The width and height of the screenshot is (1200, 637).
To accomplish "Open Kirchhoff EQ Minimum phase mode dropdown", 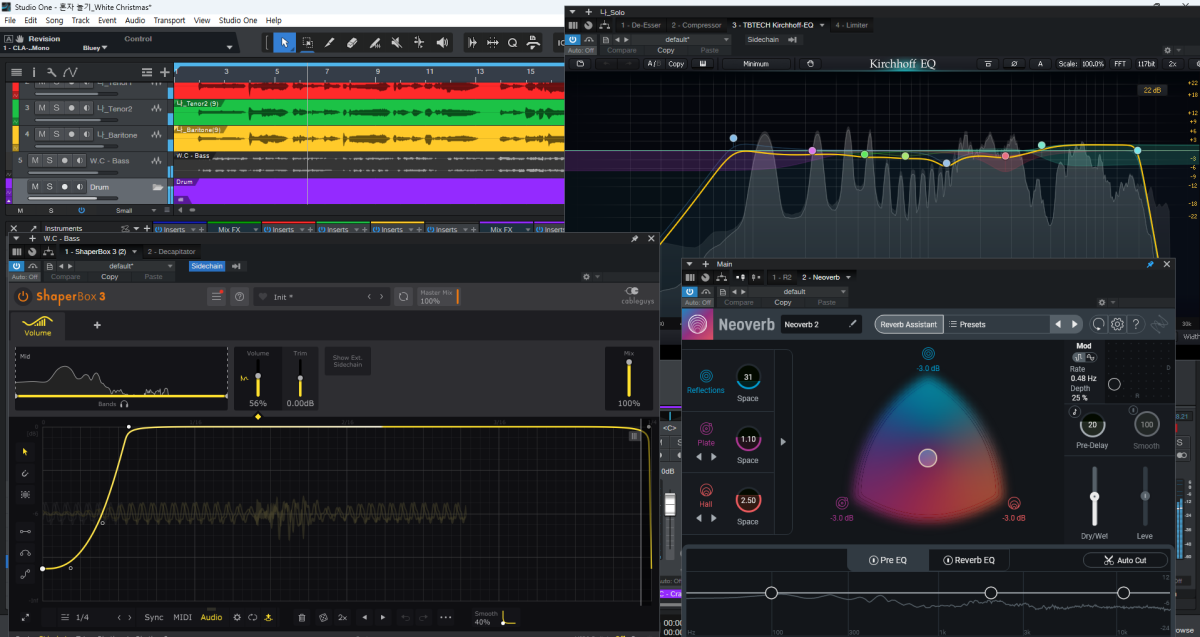I will point(756,64).
